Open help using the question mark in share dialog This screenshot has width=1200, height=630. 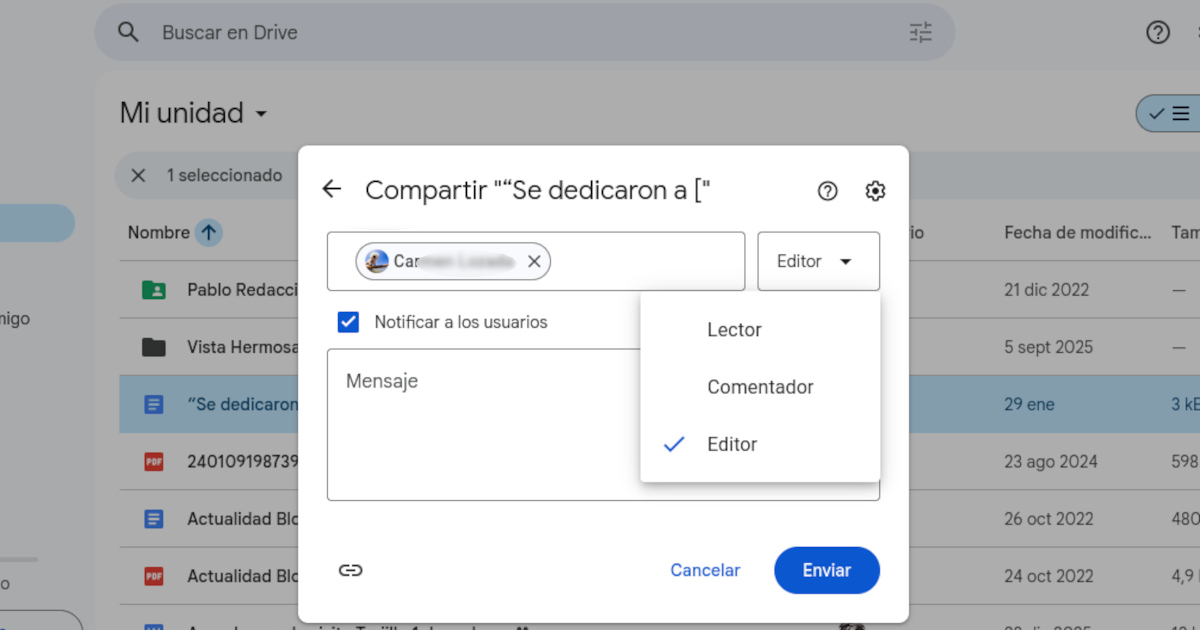pos(827,190)
